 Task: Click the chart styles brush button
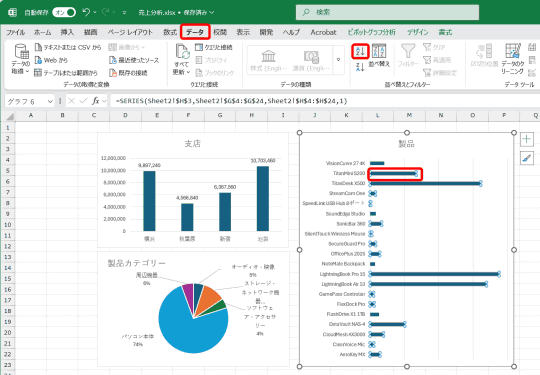coord(527,158)
